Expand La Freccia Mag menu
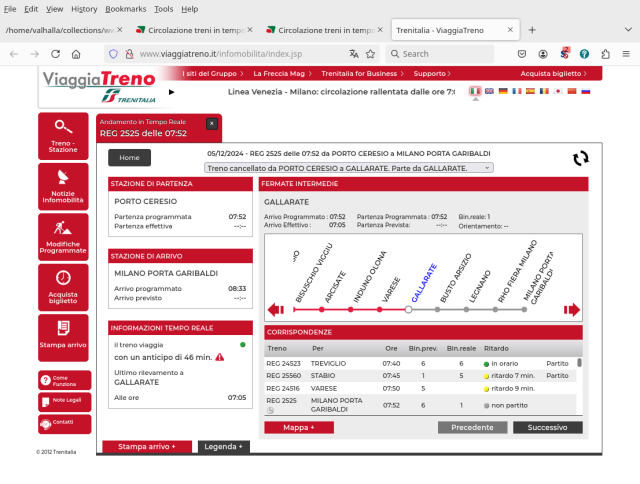The image size is (640, 484). (282, 73)
